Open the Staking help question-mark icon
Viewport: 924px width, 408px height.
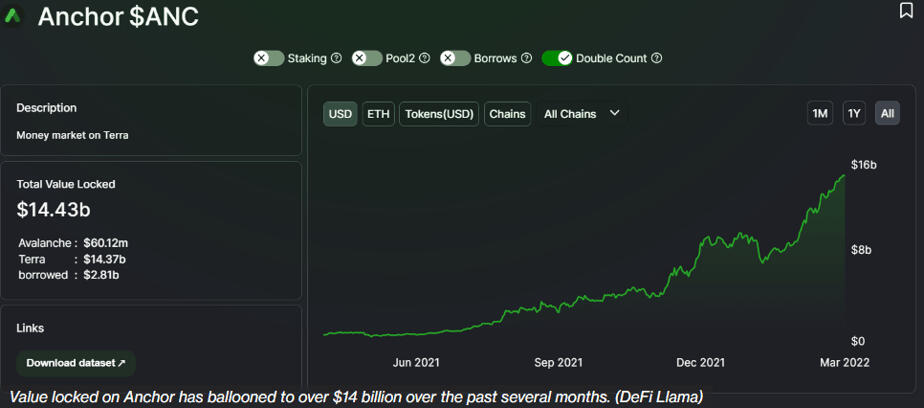(x=336, y=58)
